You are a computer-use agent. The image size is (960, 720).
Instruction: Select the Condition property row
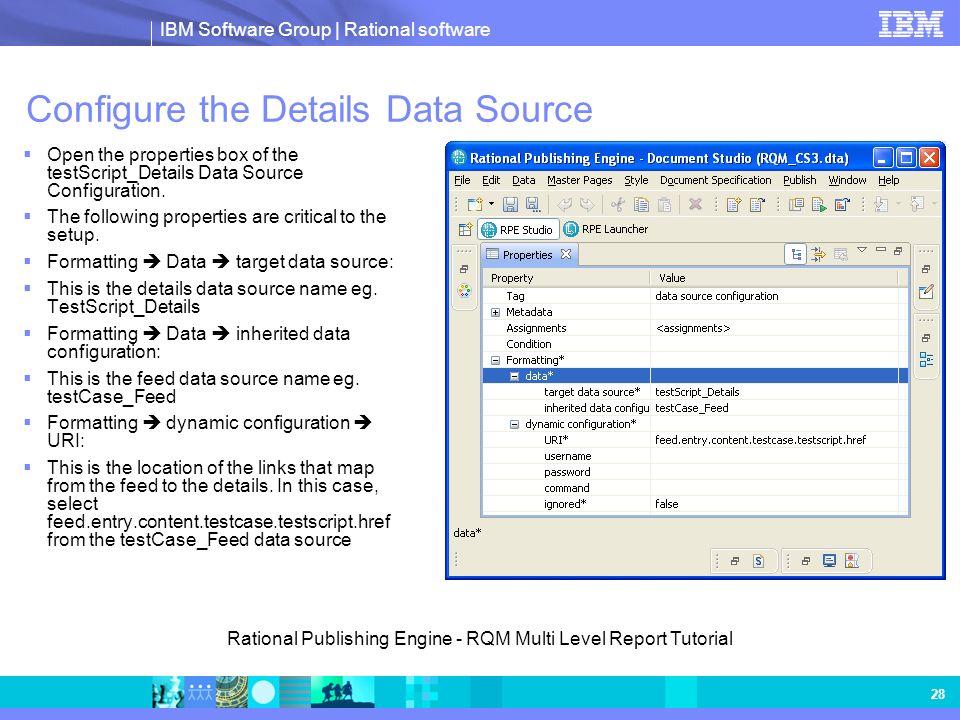click(694, 344)
